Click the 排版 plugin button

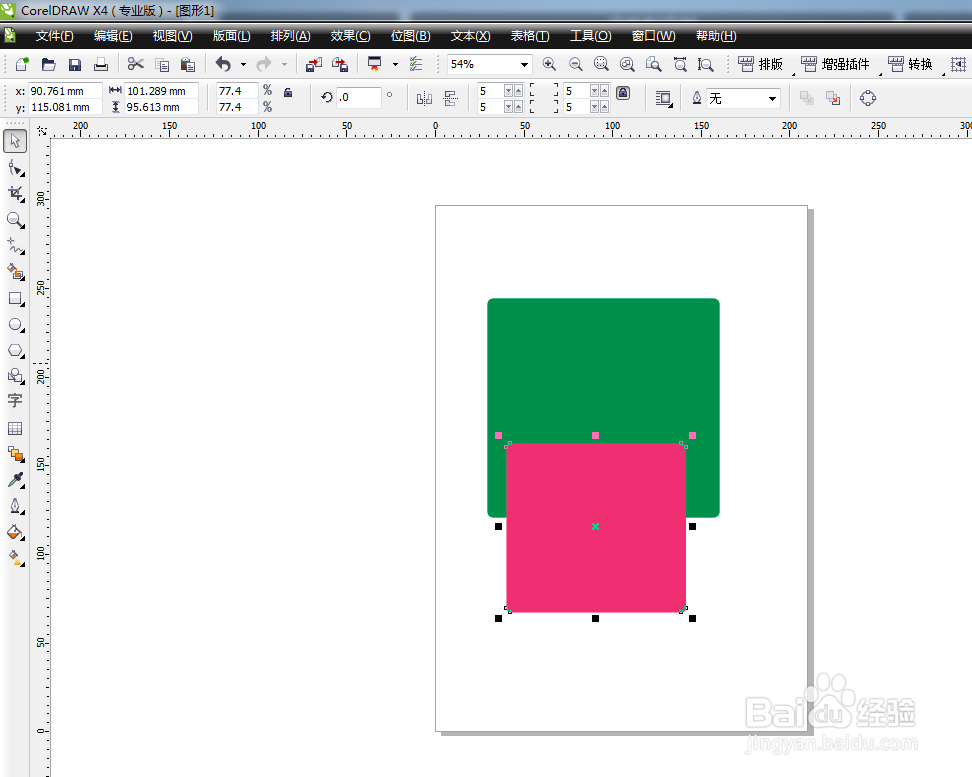point(761,64)
